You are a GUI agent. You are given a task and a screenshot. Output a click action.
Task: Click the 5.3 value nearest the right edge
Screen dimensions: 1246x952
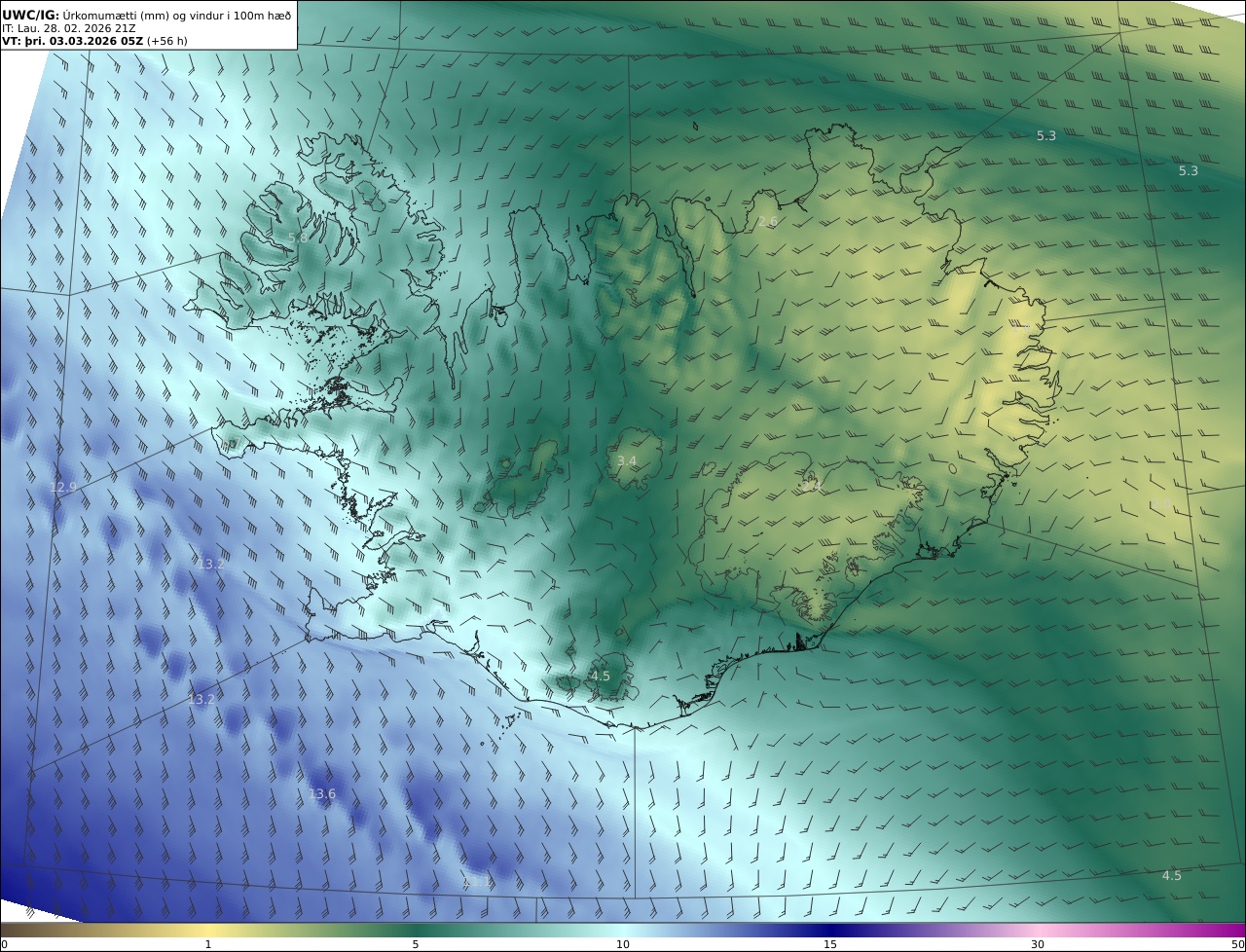pyautogui.click(x=1189, y=170)
